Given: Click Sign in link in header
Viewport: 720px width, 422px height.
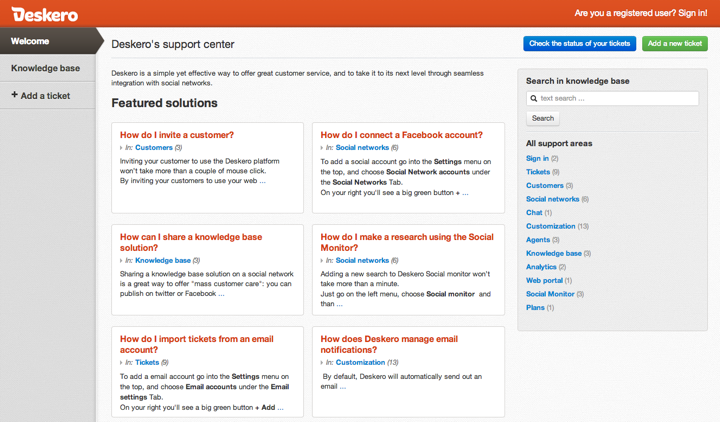Looking at the screenshot, I should (x=693, y=13).
